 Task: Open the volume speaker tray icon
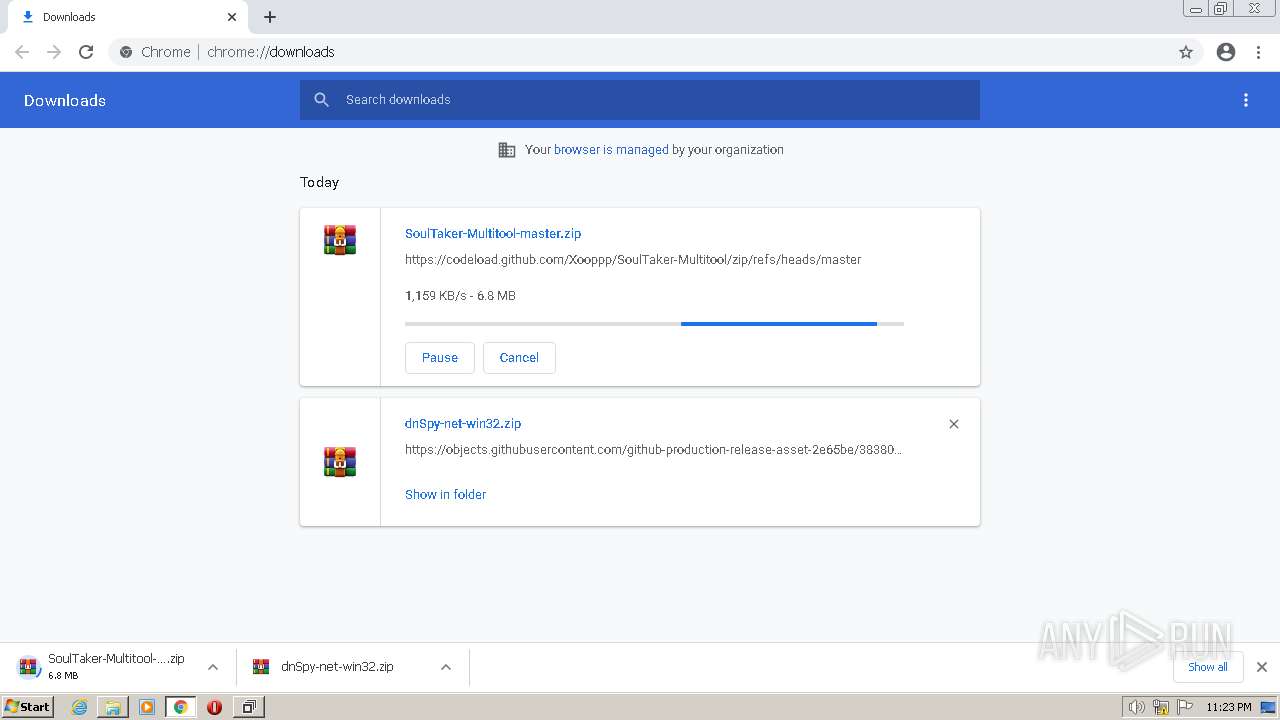coord(1136,707)
